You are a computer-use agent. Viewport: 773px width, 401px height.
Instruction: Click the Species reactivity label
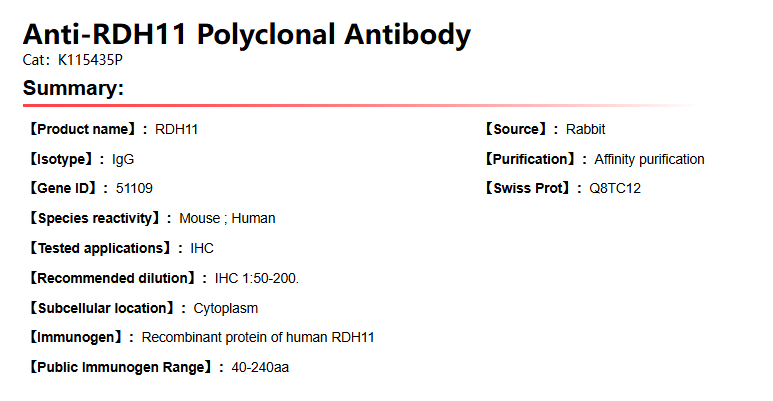[96, 218]
